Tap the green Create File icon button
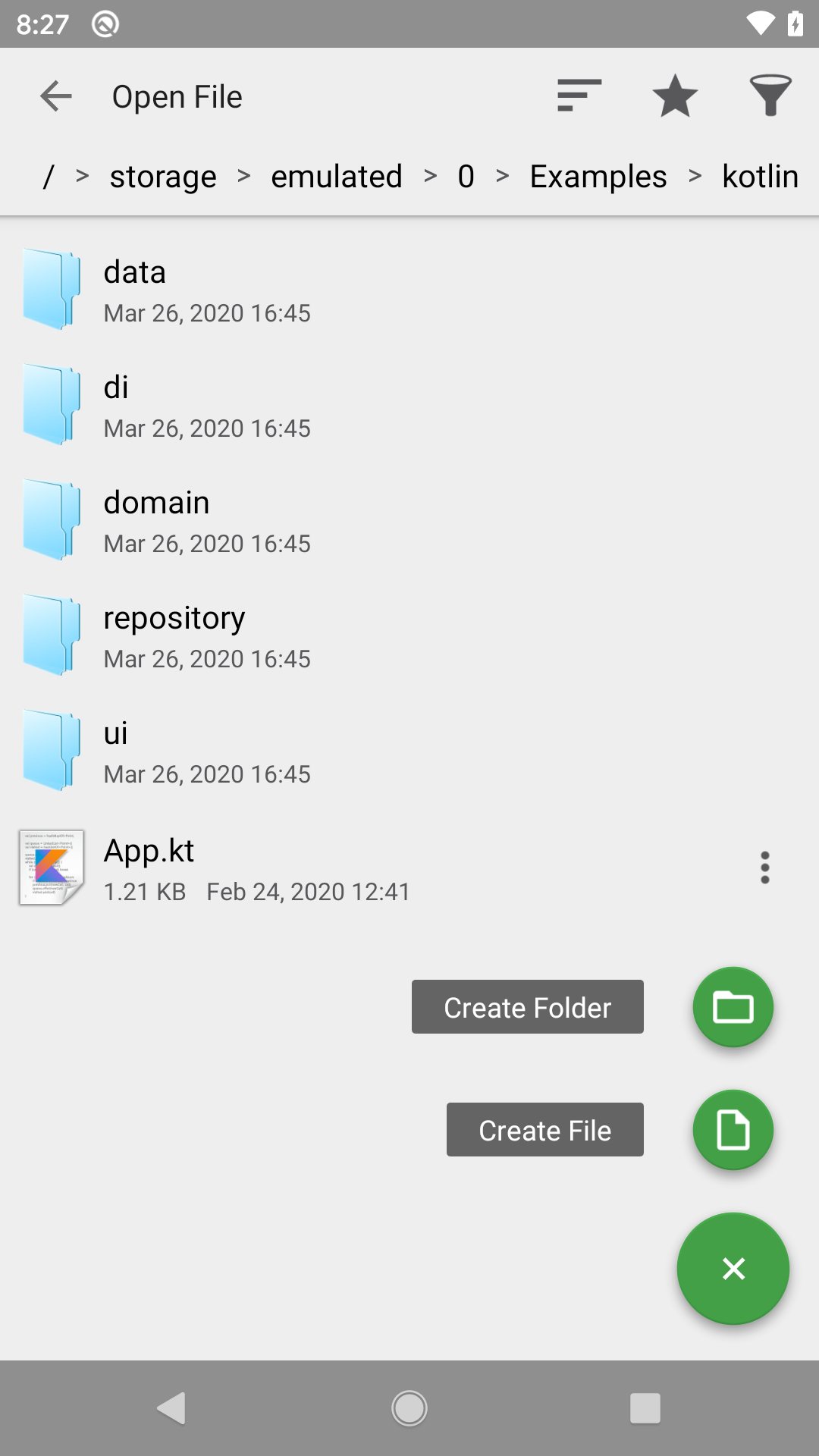 733,1130
